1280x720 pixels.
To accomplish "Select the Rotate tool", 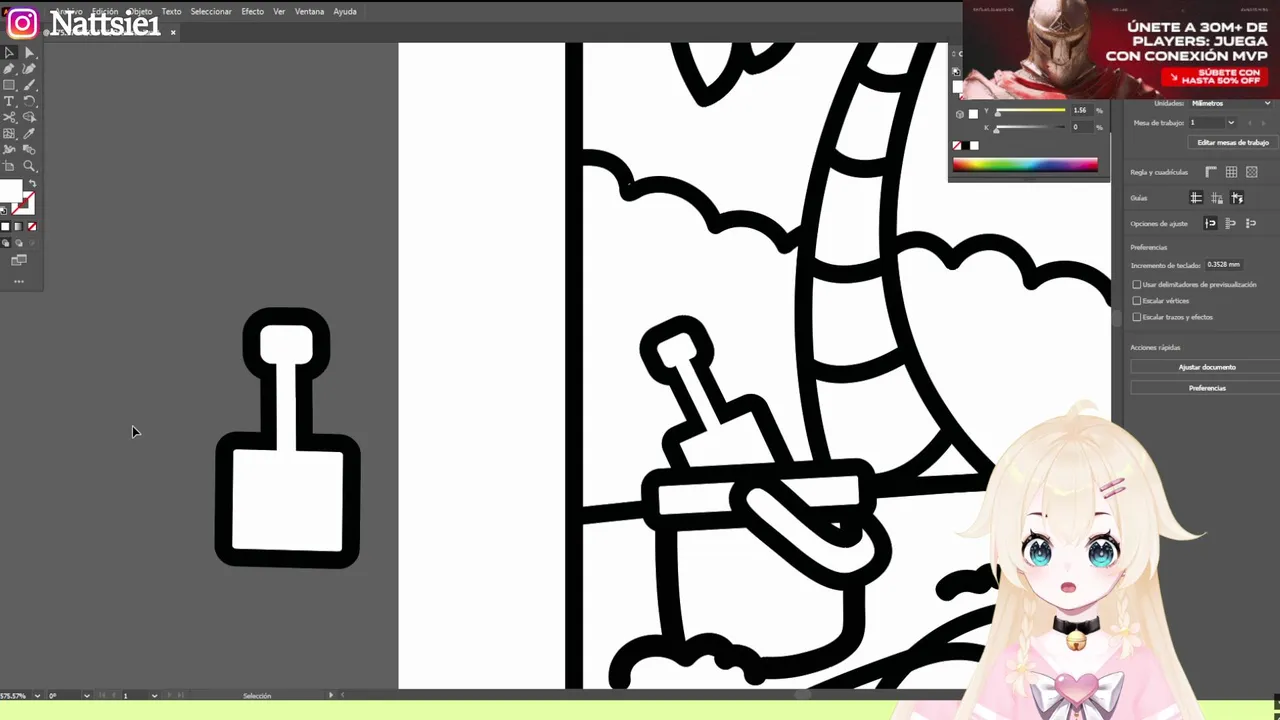I will (x=29, y=101).
